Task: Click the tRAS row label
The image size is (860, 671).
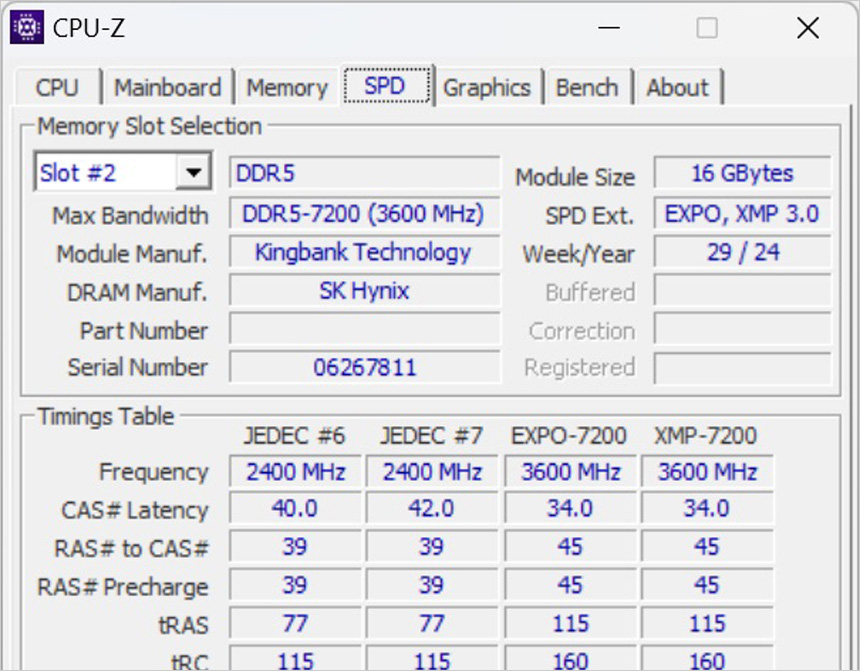Action: coord(184,625)
